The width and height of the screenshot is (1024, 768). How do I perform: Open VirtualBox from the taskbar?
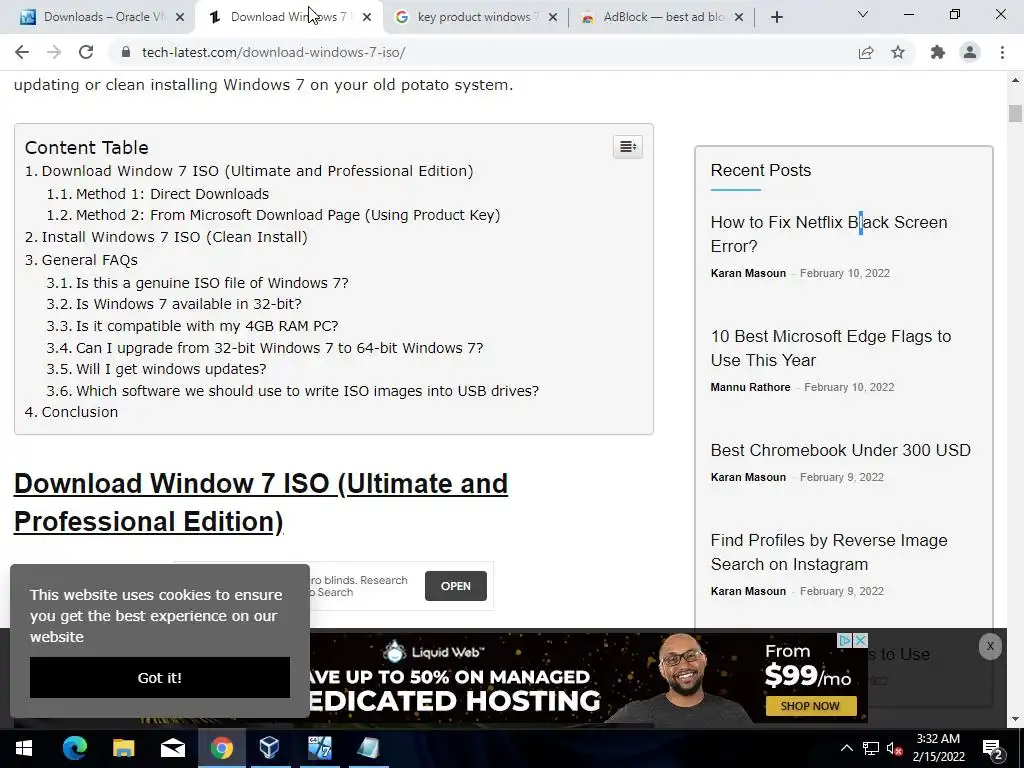tap(270, 748)
